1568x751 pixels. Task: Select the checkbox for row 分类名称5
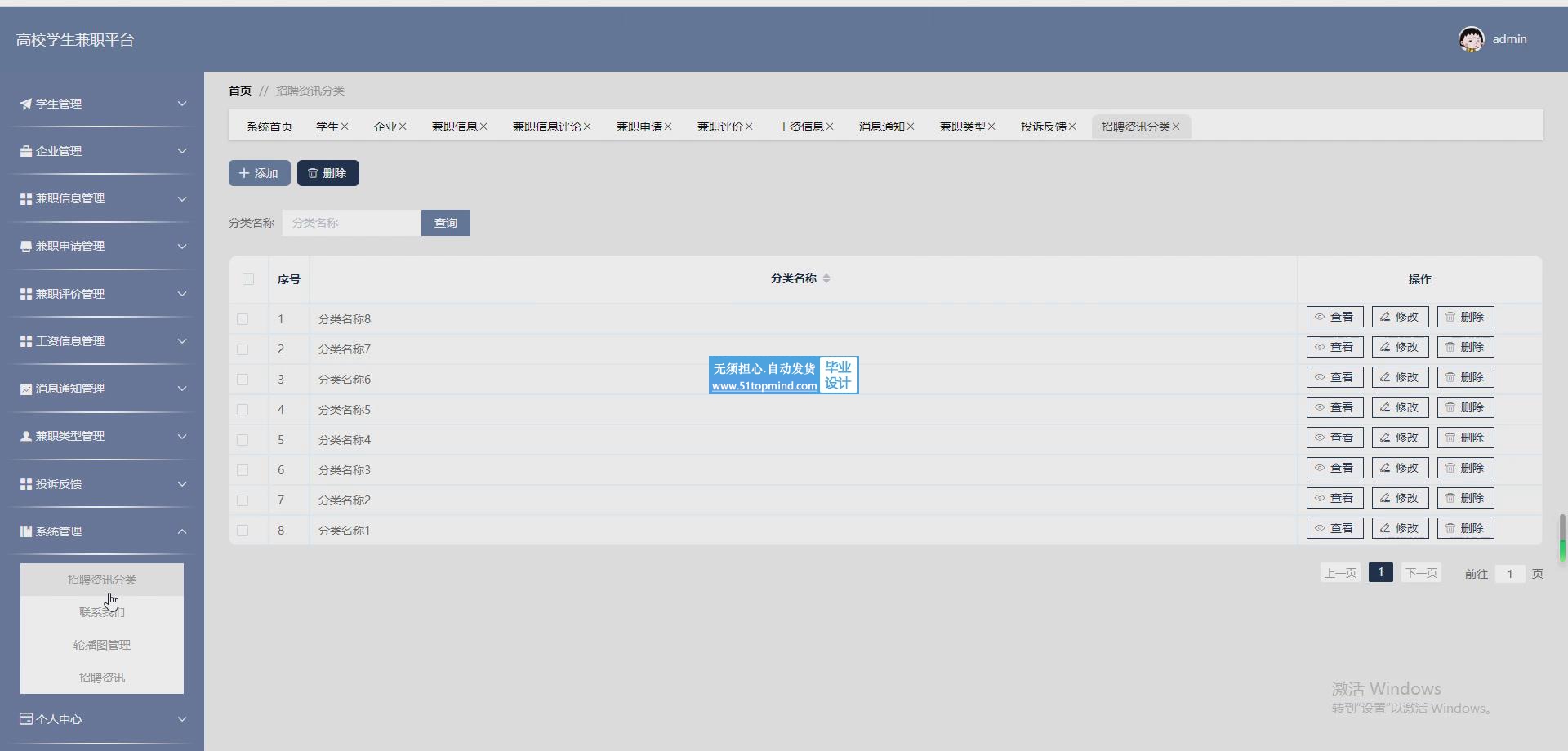[243, 410]
